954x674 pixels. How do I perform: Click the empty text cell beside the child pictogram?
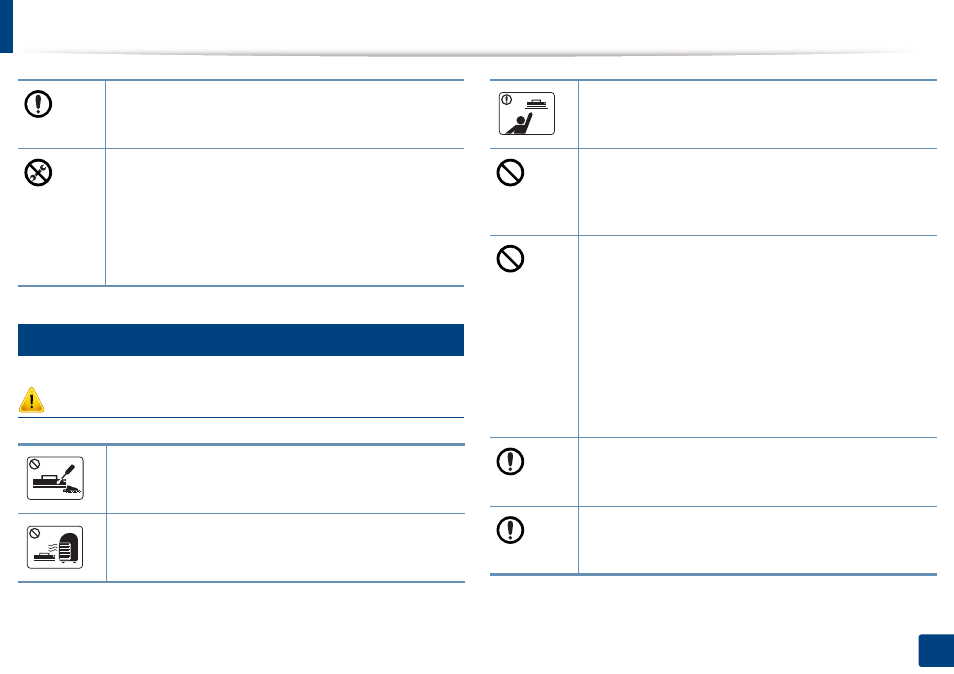tap(757, 114)
